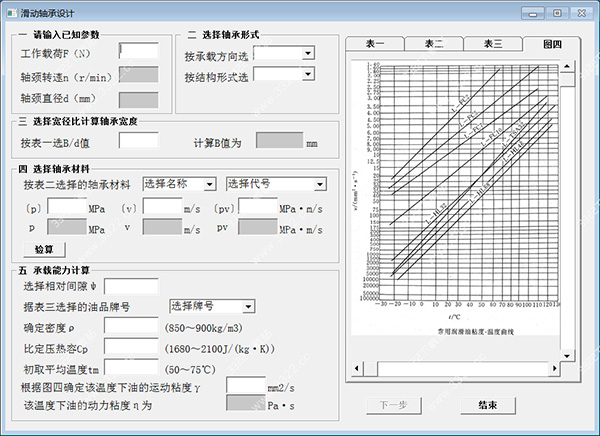
Task: Click the 下一步 button
Action: click(393, 405)
